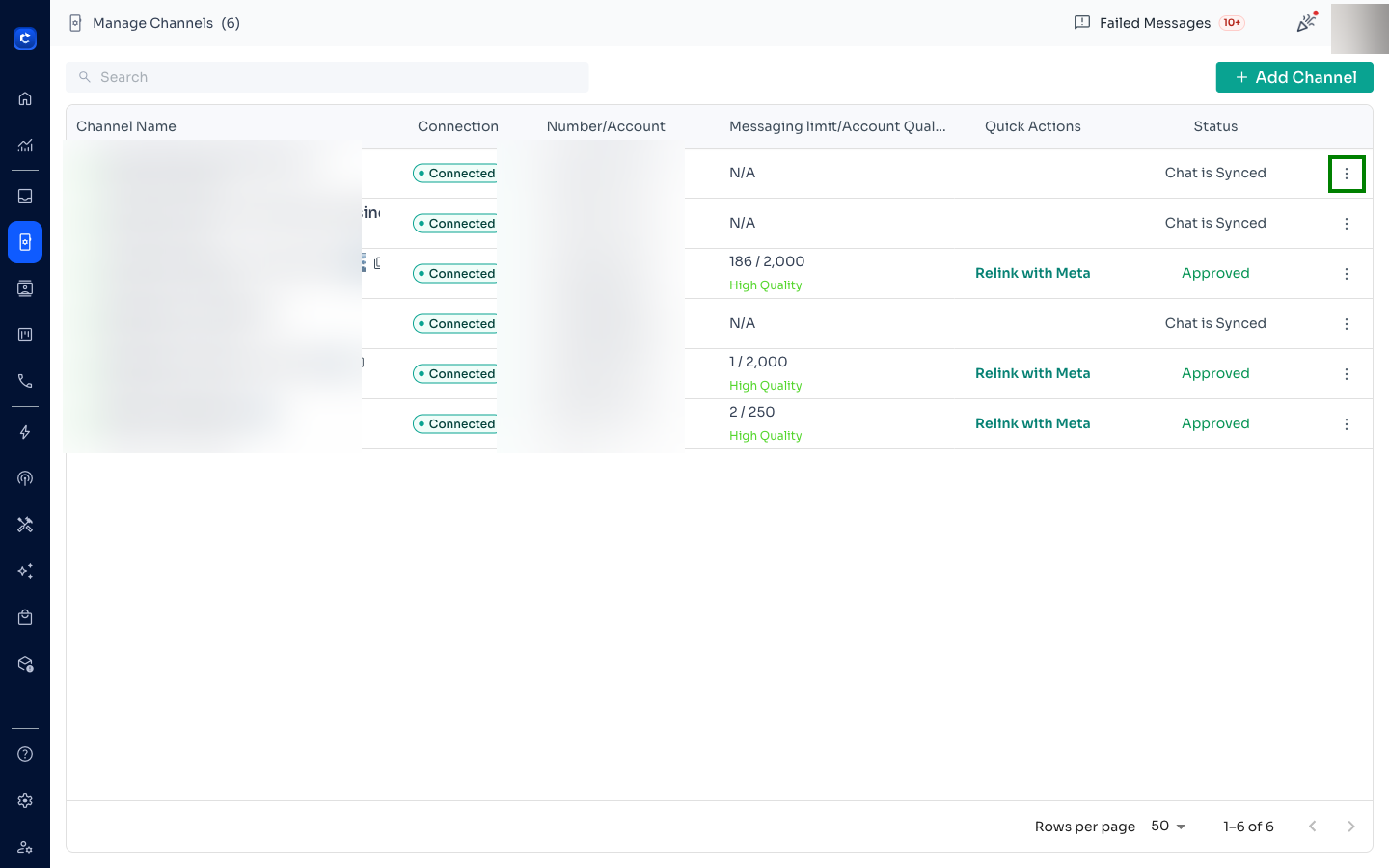Click the magnifier icon in Search
The height and width of the screenshot is (868, 1389).
85,77
